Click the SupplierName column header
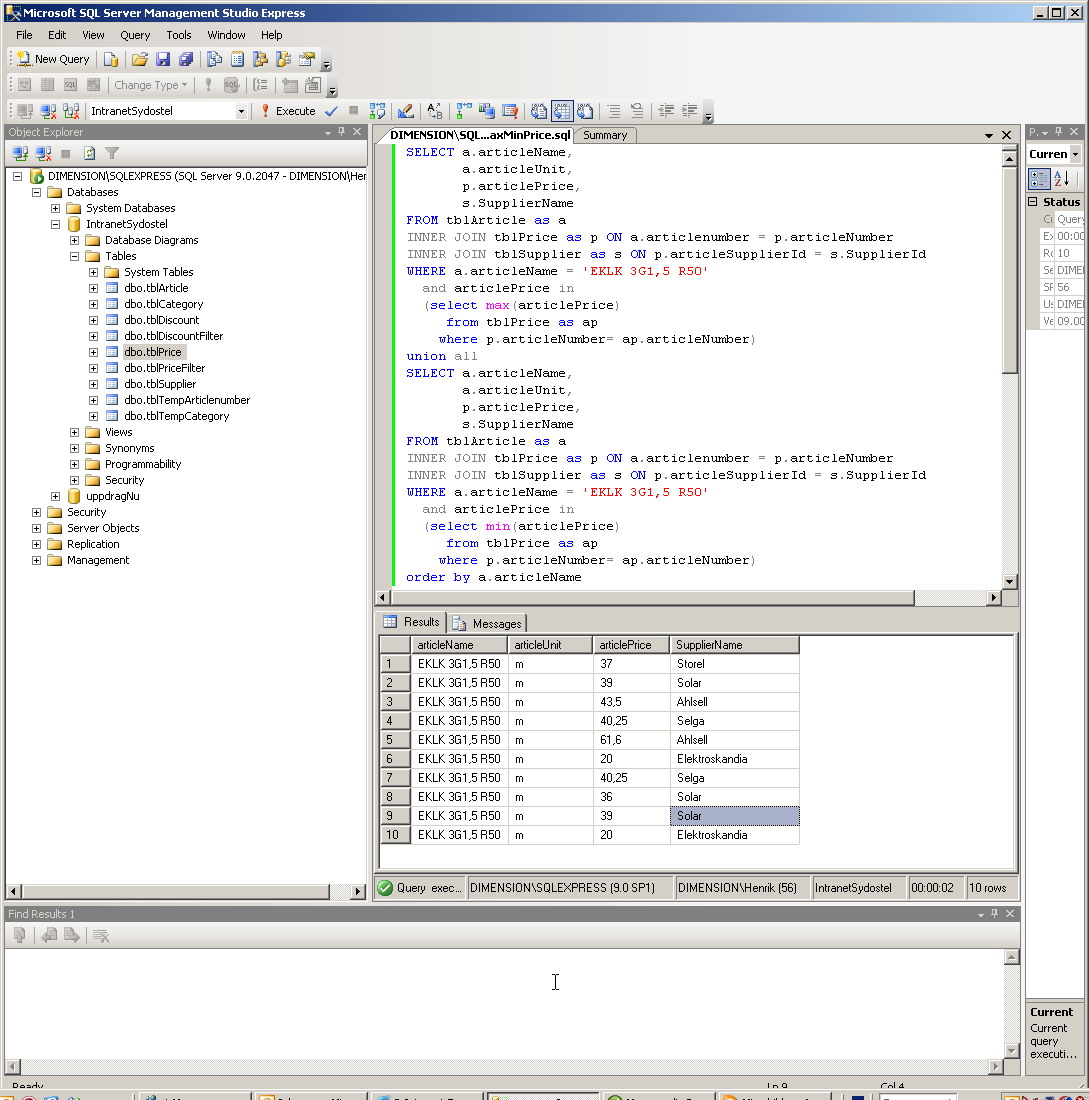The width and height of the screenshot is (1089, 1100). [x=734, y=645]
